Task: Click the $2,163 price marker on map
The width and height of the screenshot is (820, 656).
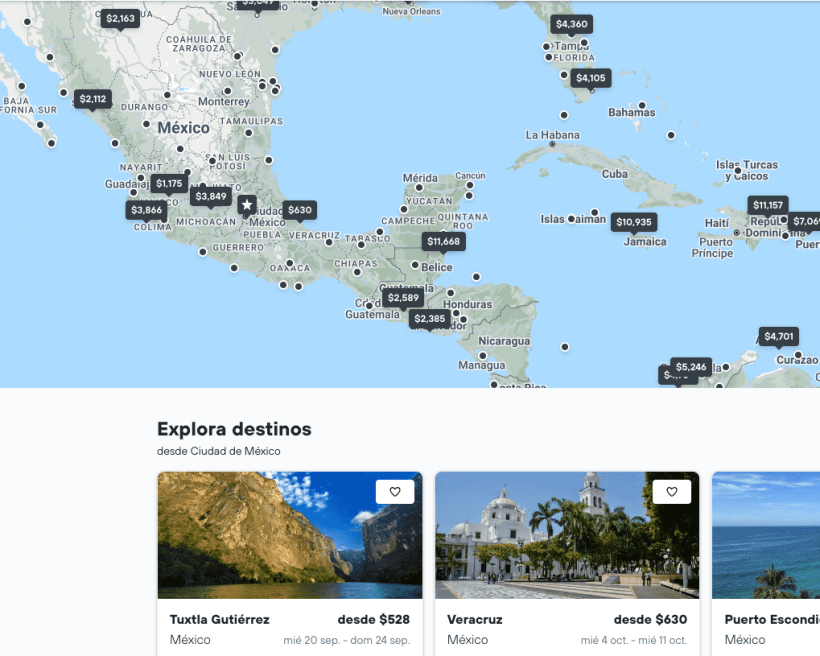Action: [121, 18]
